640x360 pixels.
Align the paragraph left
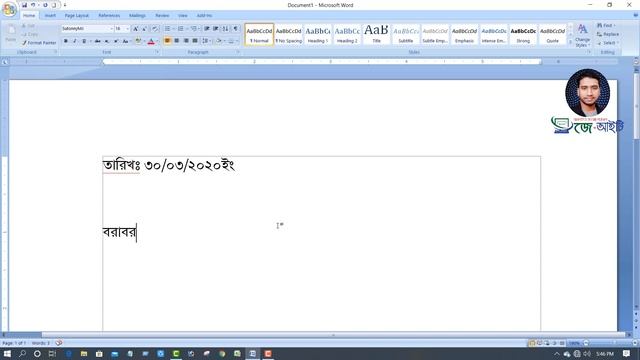tap(167, 41)
